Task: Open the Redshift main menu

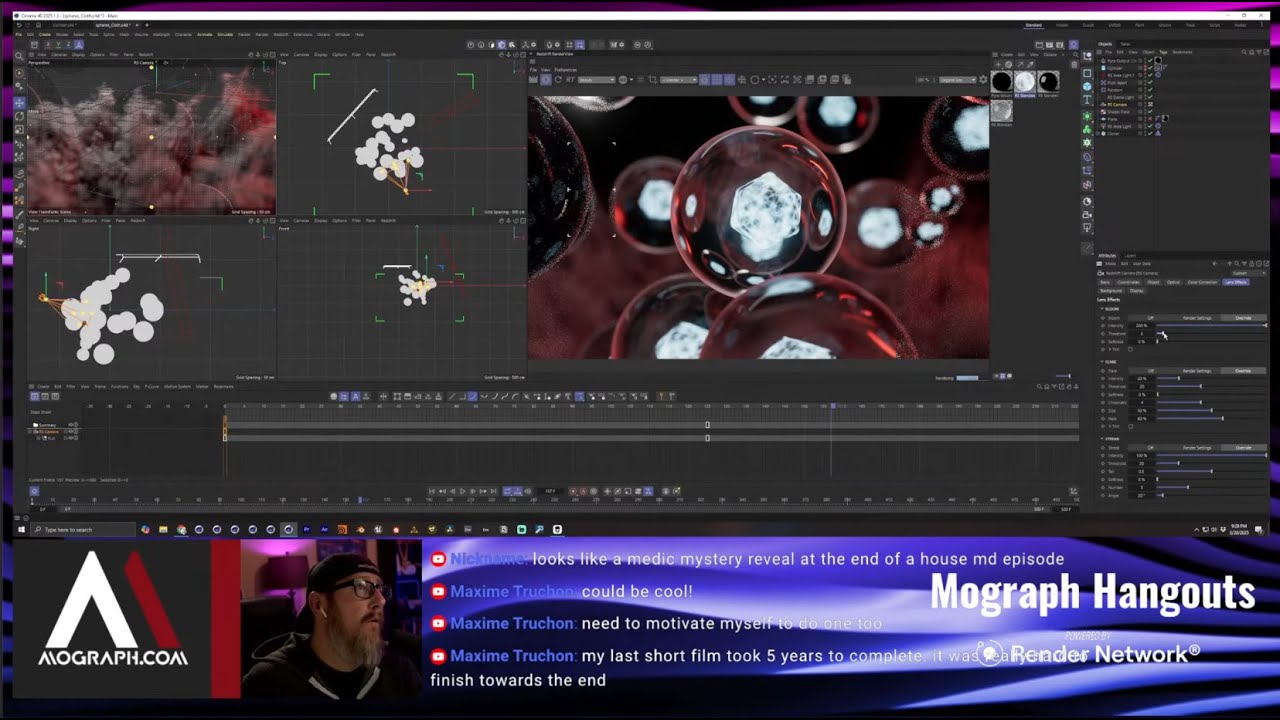Action: 281,34
